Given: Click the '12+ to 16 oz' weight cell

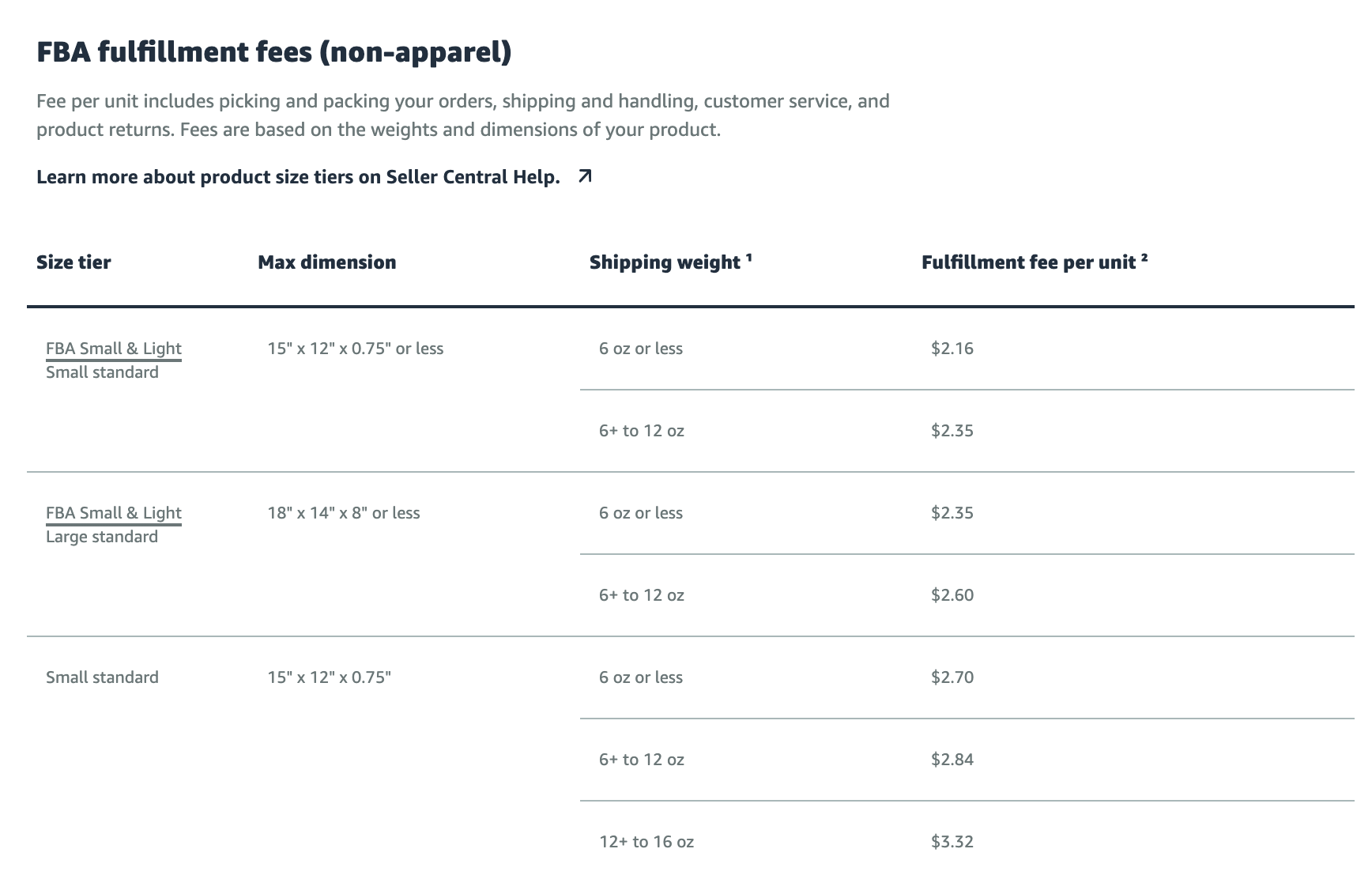Looking at the screenshot, I should point(646,842).
